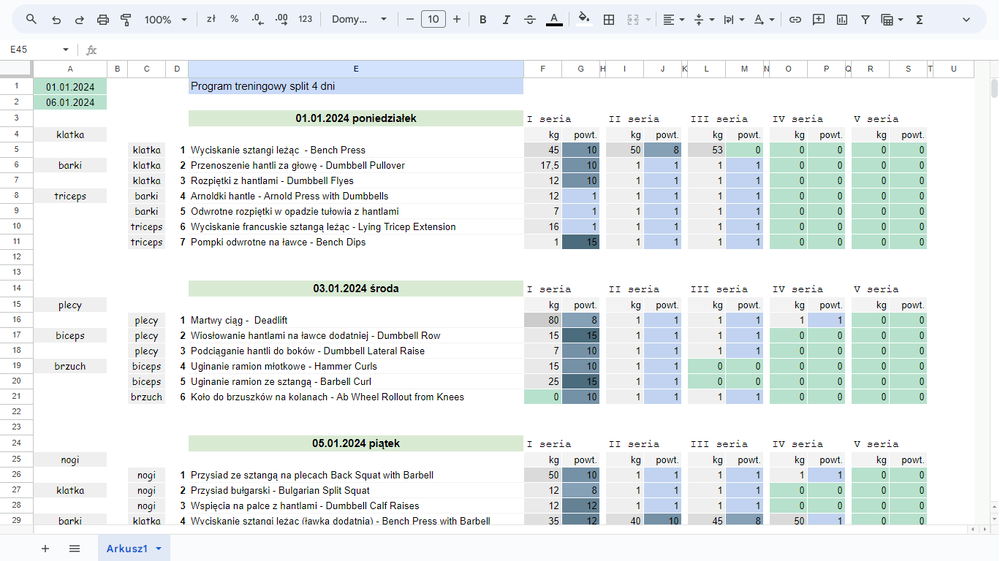Open the insert link tool
1000x561 pixels.
pos(795,20)
